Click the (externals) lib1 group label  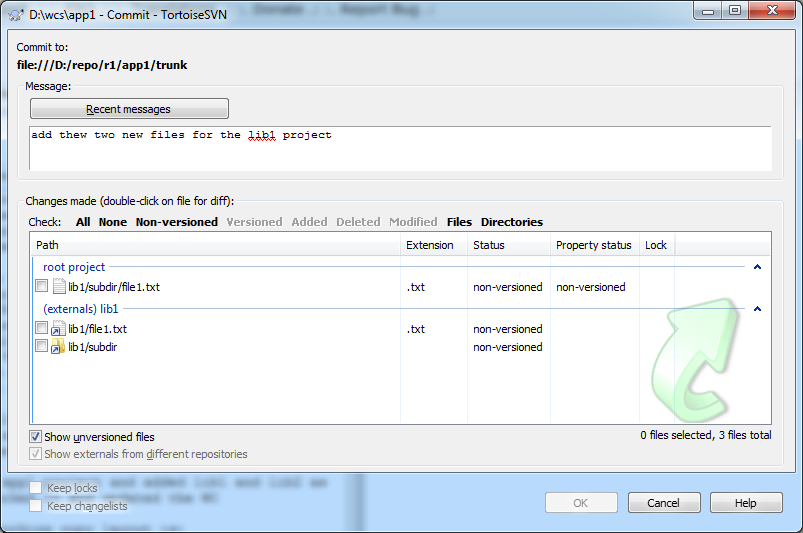tap(80, 309)
